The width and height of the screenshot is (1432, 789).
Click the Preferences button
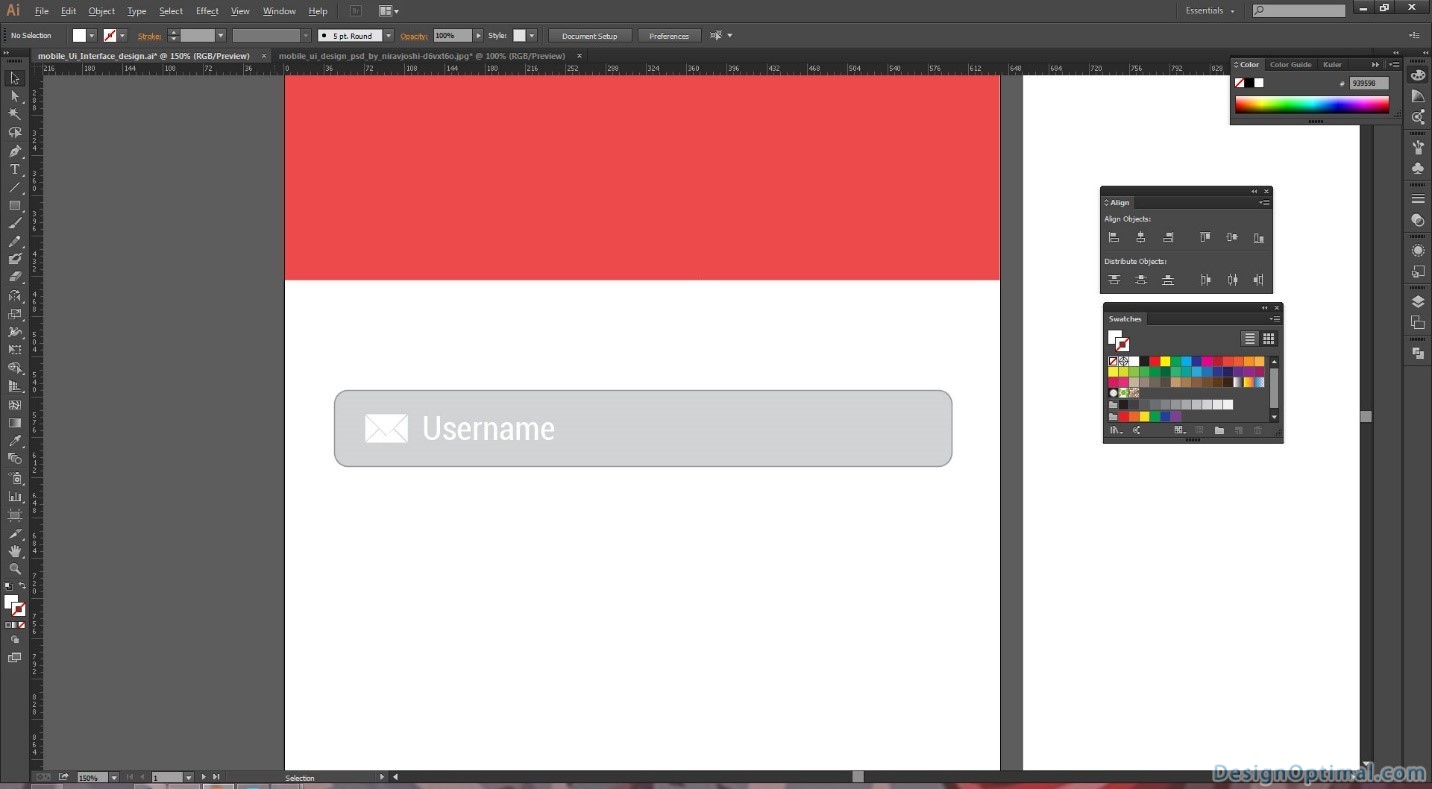(x=669, y=35)
